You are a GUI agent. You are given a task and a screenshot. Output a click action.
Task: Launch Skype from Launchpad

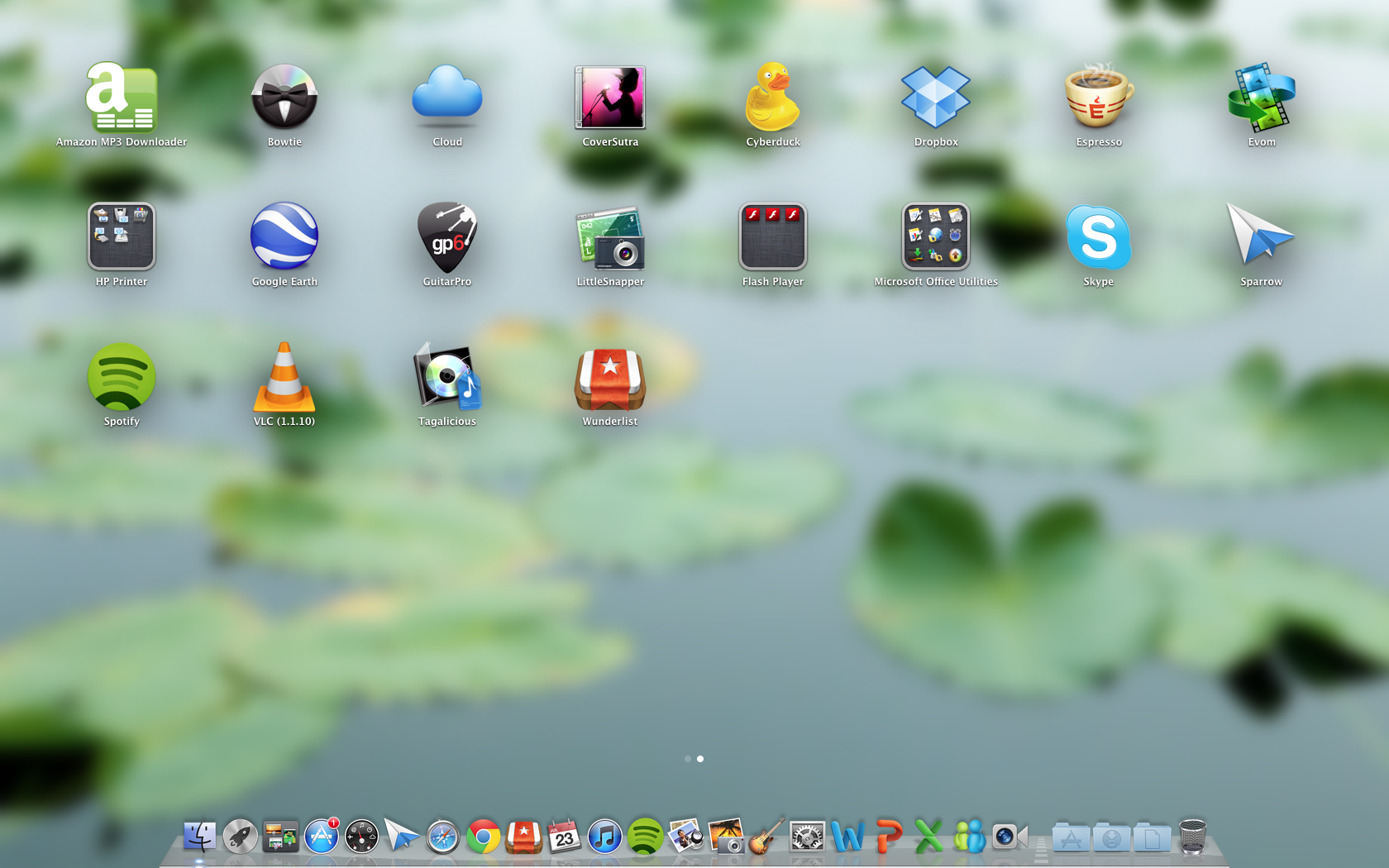pyautogui.click(x=1099, y=237)
